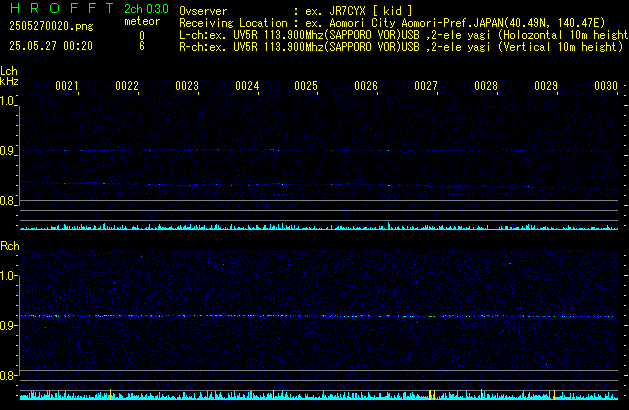The width and height of the screenshot is (629, 410).
Task: Click the Rch 0.8 frequency axis label
Action: 7,376
